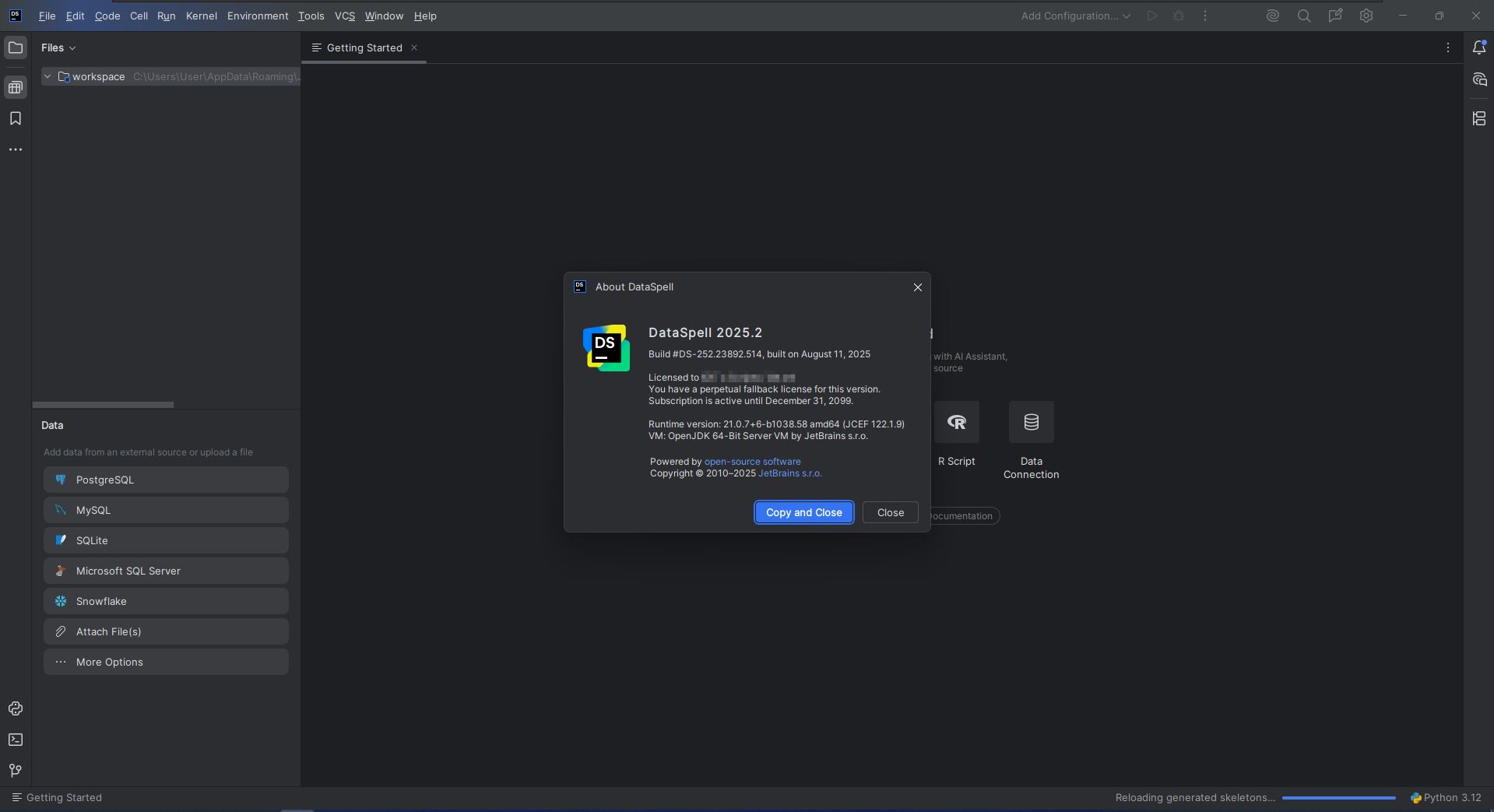
Task: Select the Getting Started tab
Action: coord(364,47)
